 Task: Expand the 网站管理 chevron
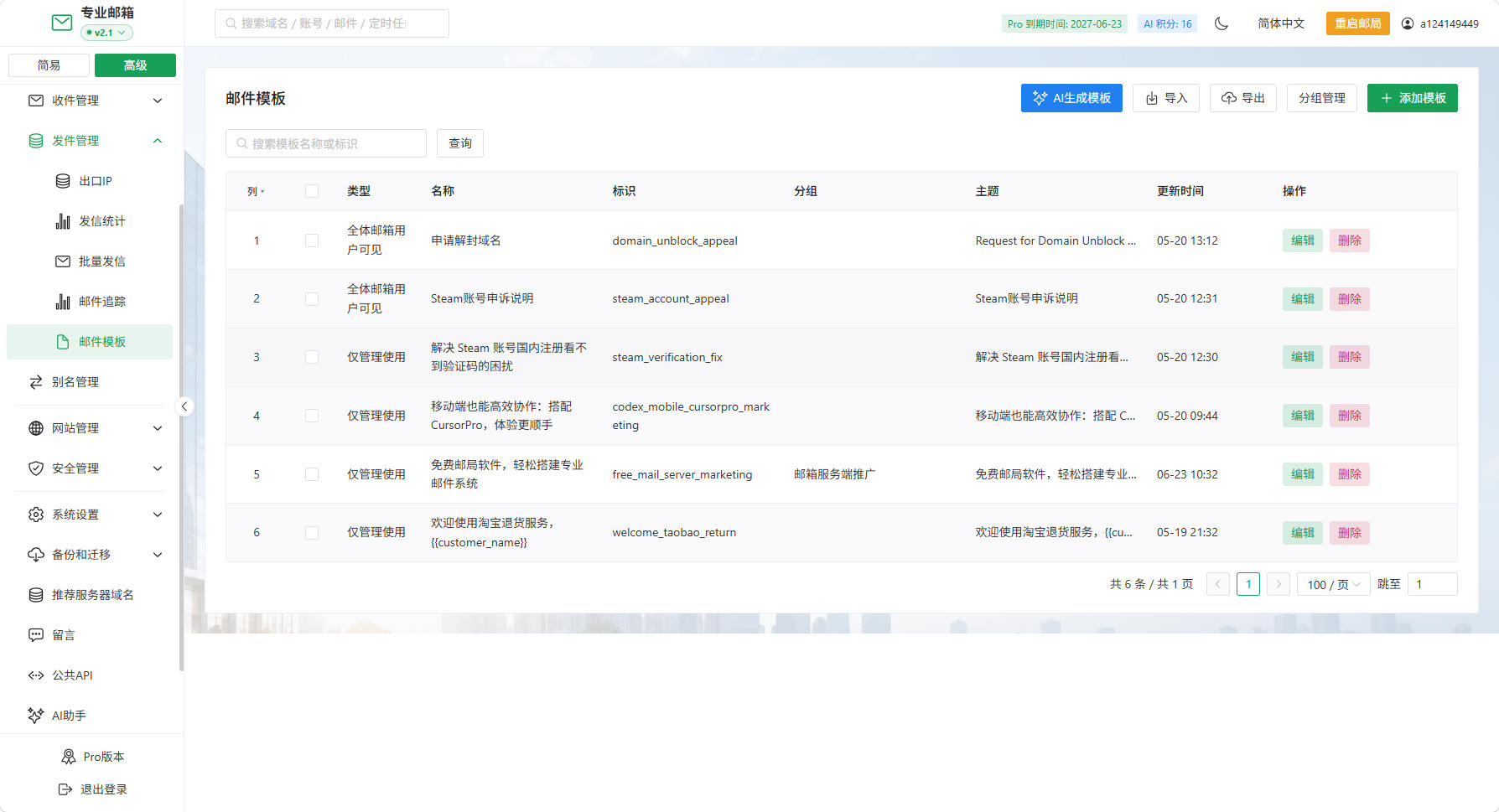click(158, 428)
